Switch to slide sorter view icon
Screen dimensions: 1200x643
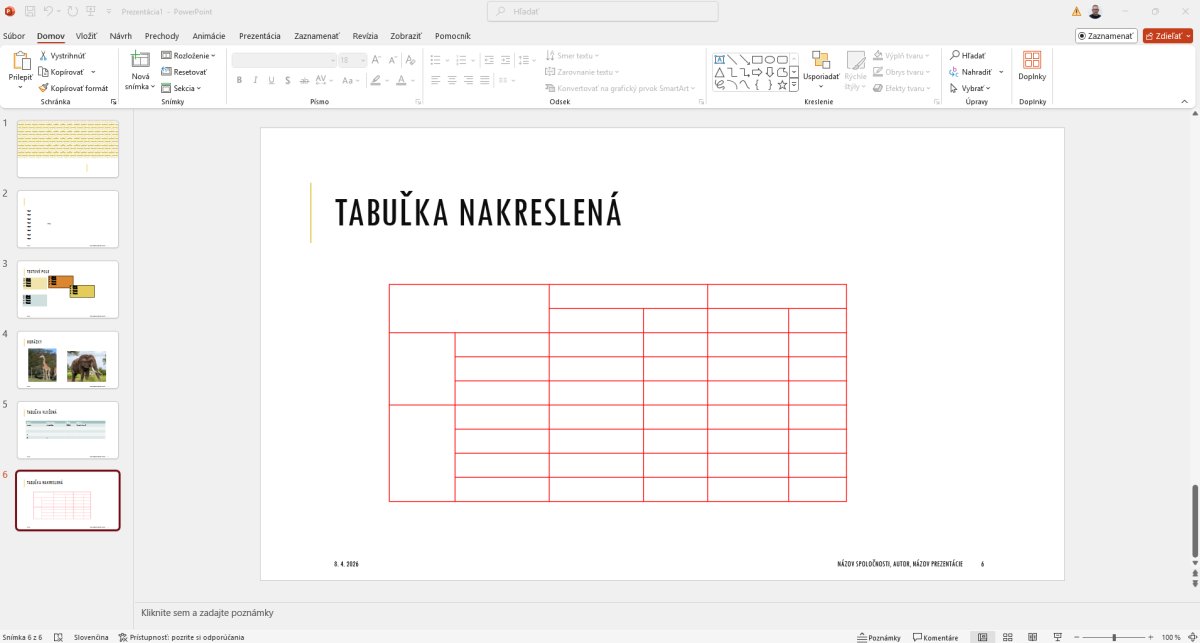click(x=1008, y=637)
